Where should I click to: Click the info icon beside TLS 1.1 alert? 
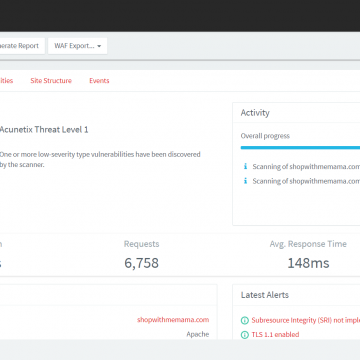[x=245, y=335]
